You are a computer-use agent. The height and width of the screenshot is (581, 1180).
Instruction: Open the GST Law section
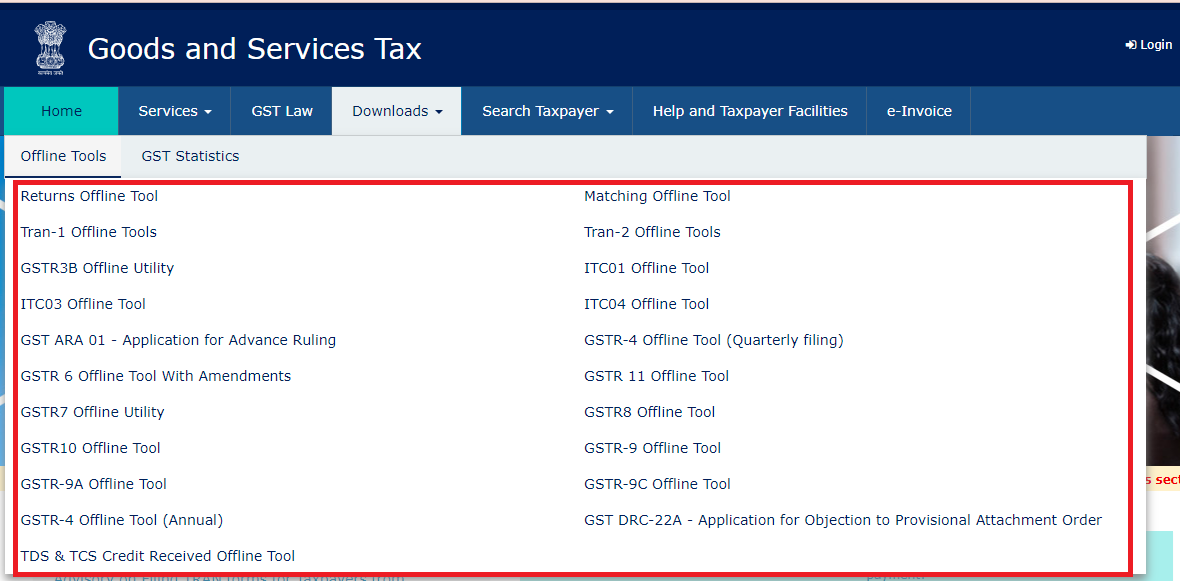click(x=281, y=111)
